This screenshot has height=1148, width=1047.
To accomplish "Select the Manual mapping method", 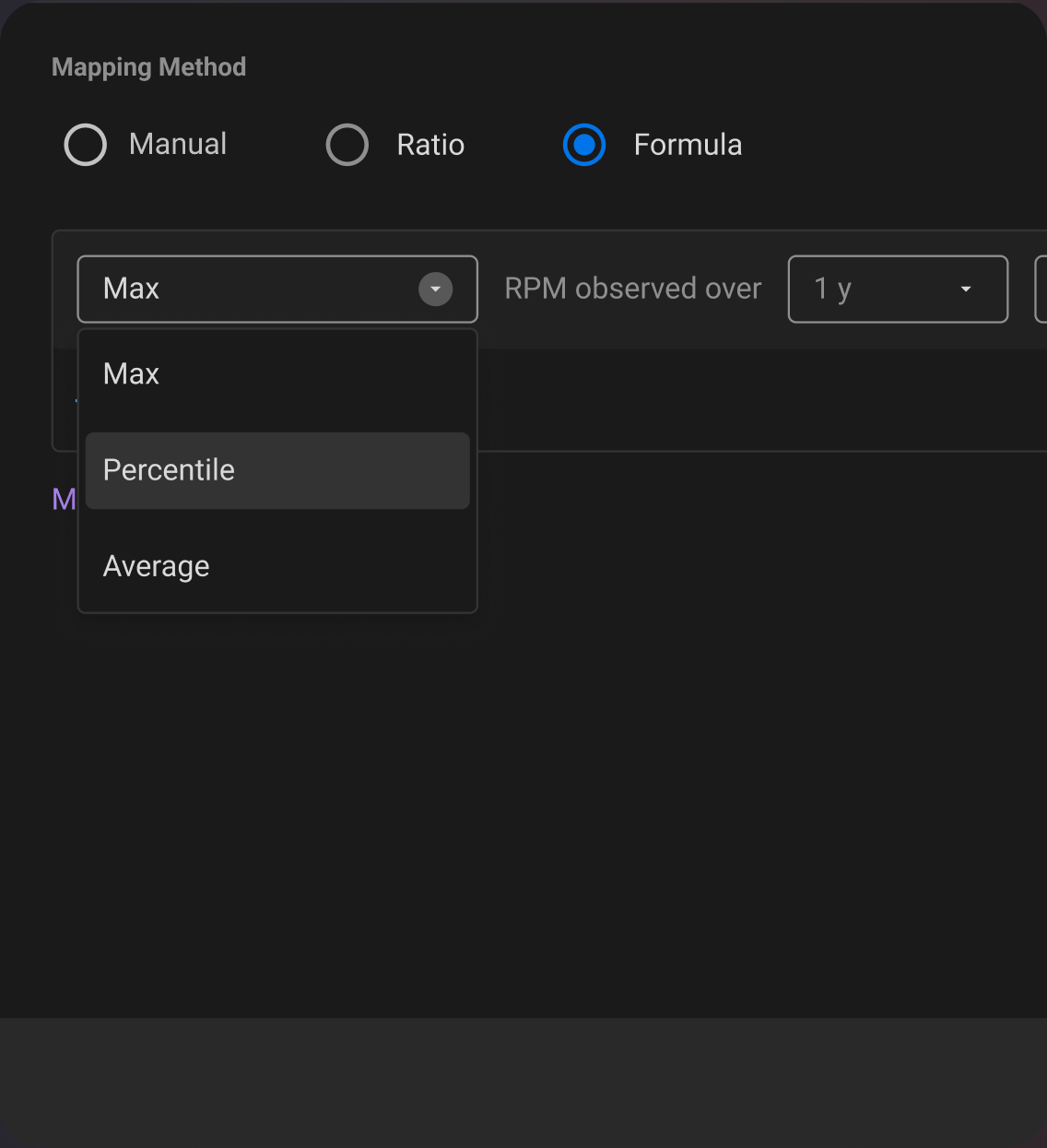I will (85, 145).
